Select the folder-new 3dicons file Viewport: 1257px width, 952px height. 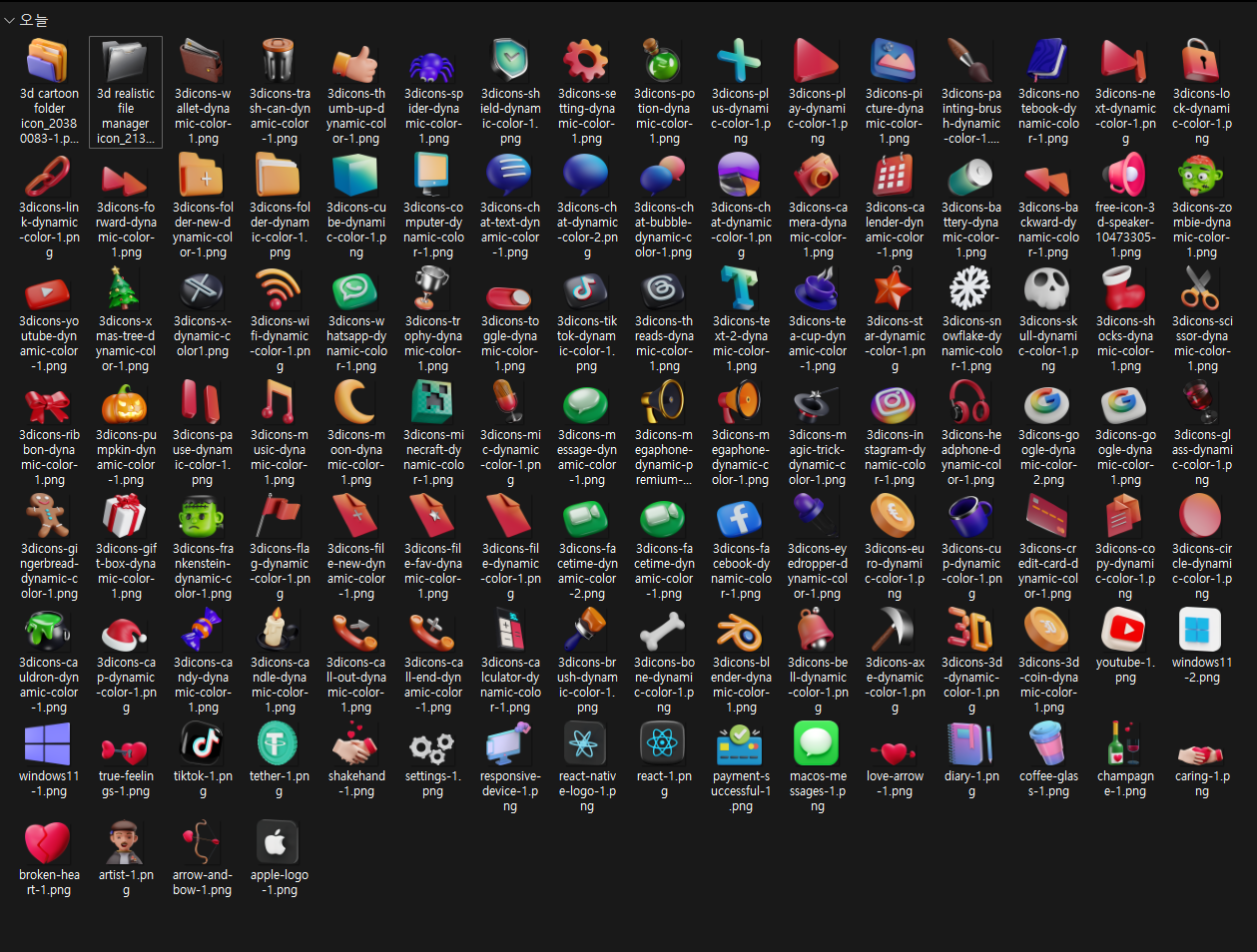tap(203, 206)
